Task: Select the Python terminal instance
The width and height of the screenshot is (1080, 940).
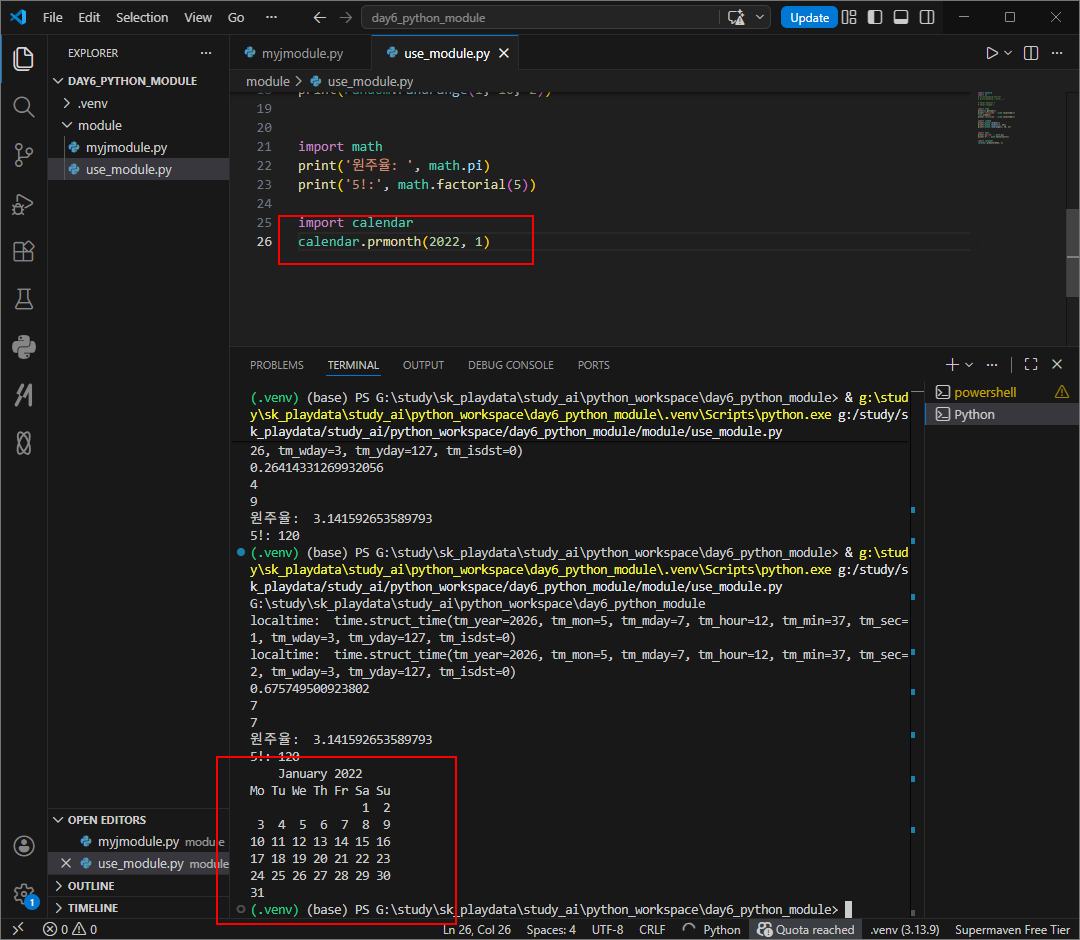Action: click(x=1002, y=415)
